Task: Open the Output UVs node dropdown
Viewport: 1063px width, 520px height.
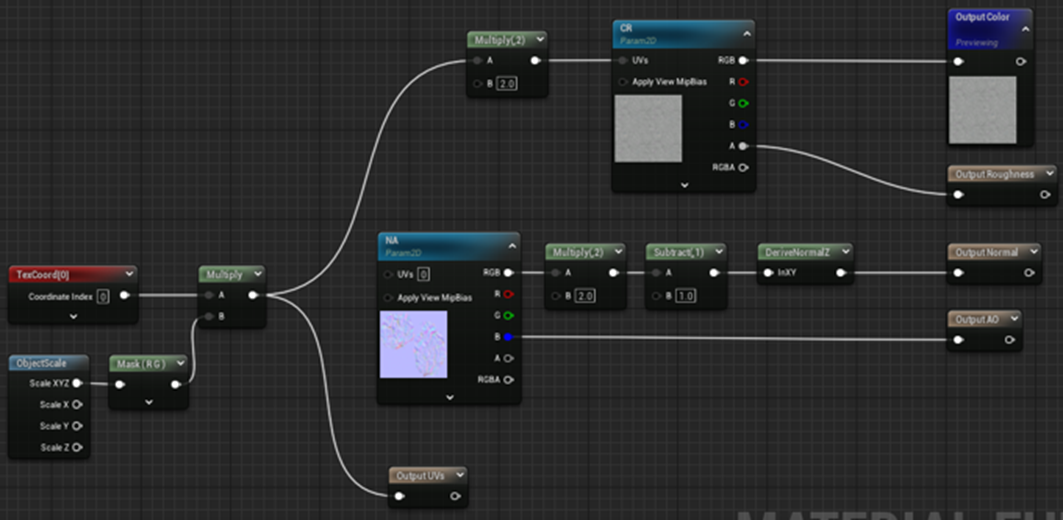Action: (460, 475)
